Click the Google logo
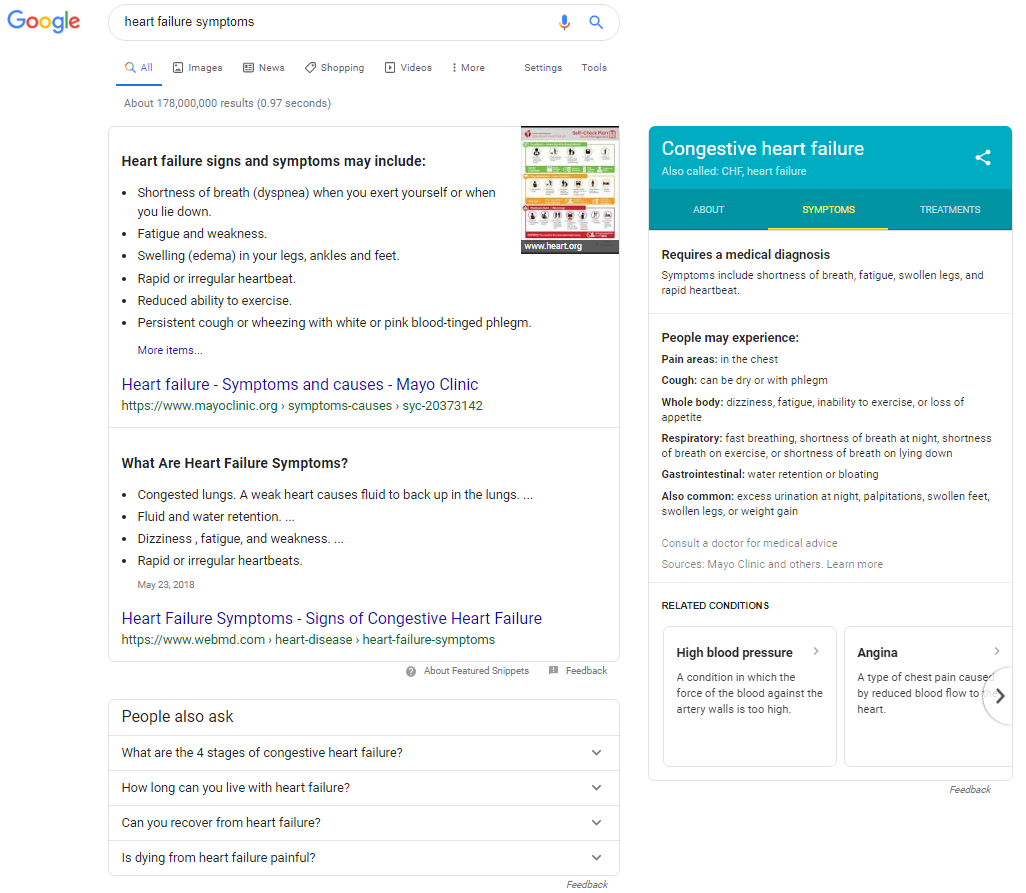Viewport: 1026px width, 893px height. tap(44, 22)
